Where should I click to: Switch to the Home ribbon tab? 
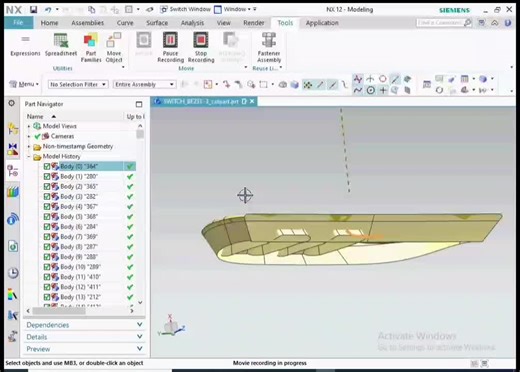(49, 23)
